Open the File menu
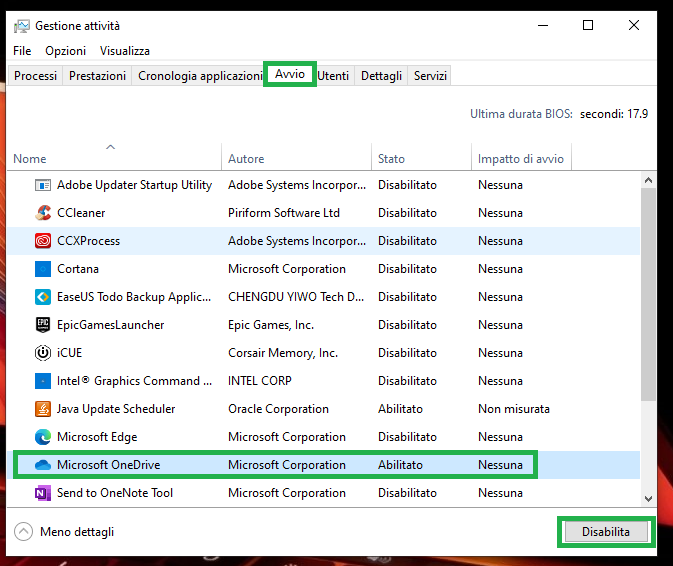Image resolution: width=673 pixels, height=566 pixels. tap(22, 51)
